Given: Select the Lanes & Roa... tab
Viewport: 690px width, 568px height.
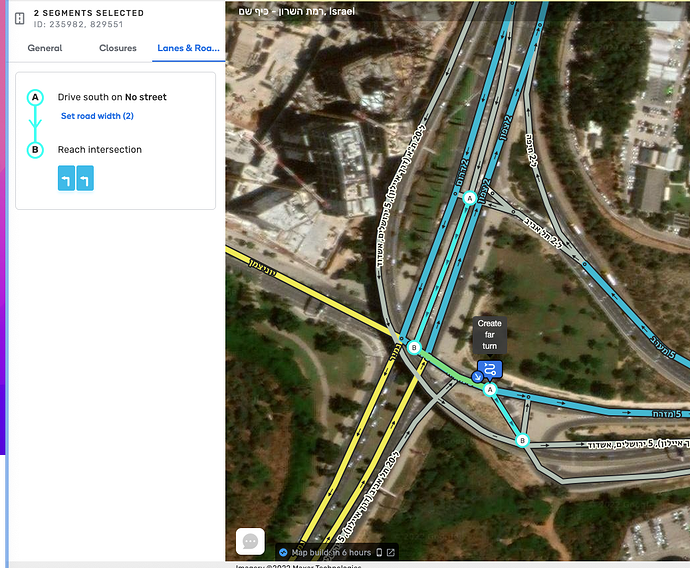Looking at the screenshot, I should click(188, 48).
